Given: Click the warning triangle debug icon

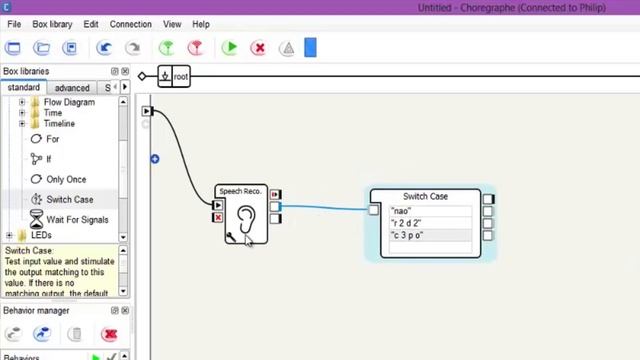Looking at the screenshot, I should click(287, 49).
